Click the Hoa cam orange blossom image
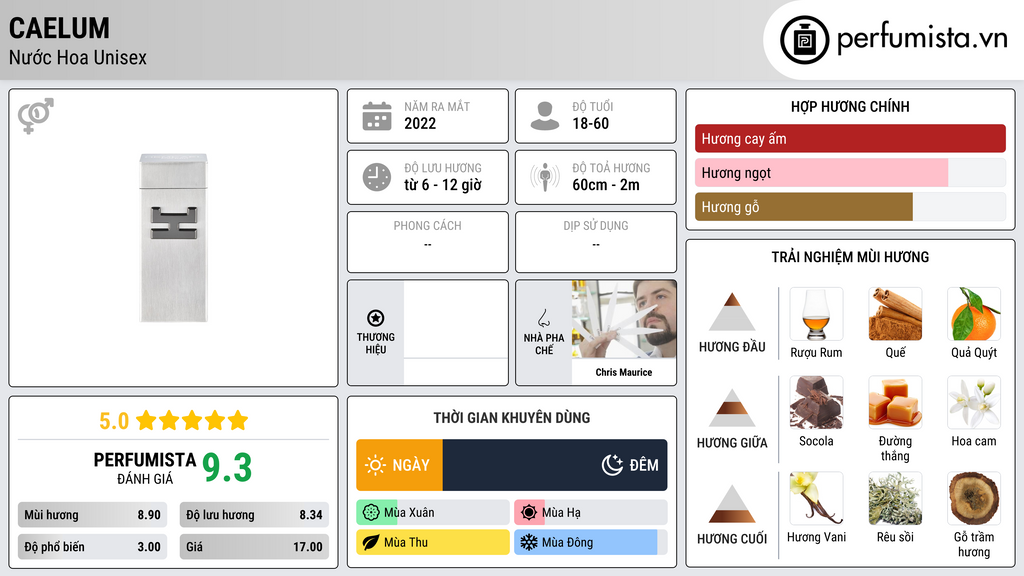This screenshot has width=1024, height=576. 974,402
